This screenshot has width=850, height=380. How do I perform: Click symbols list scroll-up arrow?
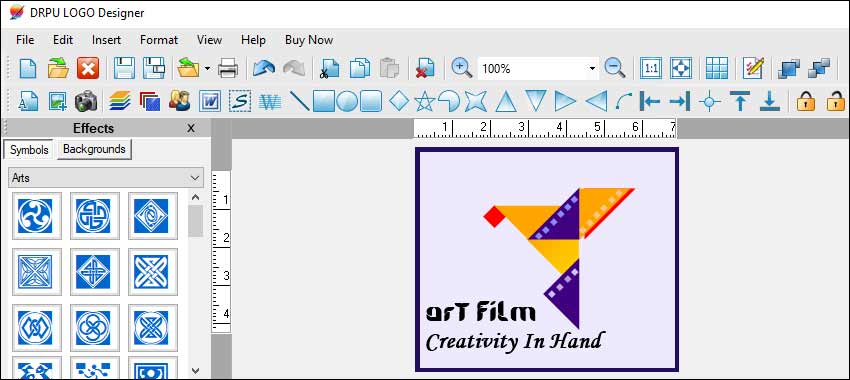coord(196,197)
